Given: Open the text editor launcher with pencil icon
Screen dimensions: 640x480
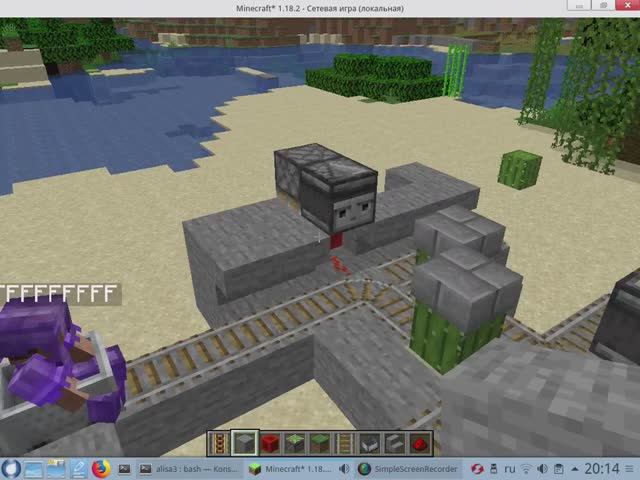Looking at the screenshot, I should tap(78, 469).
